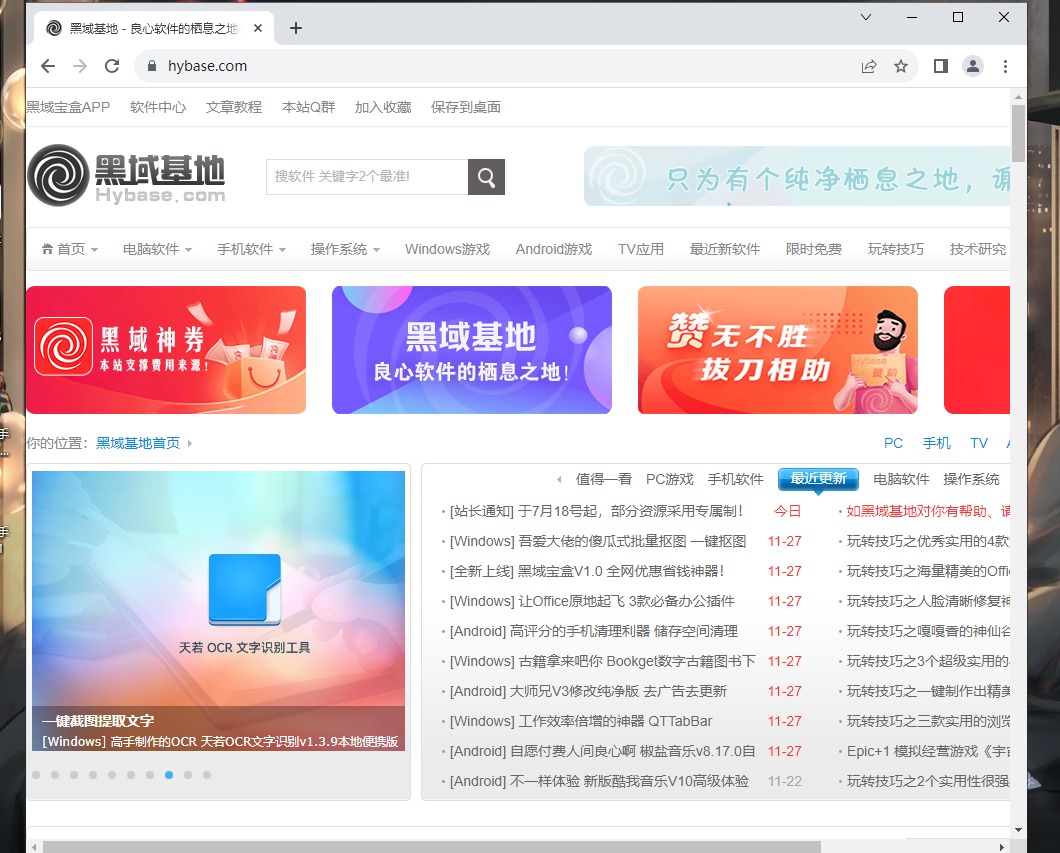Viewport: 1060px width, 853px height.
Task: Open a new browser tab
Action: (x=296, y=28)
